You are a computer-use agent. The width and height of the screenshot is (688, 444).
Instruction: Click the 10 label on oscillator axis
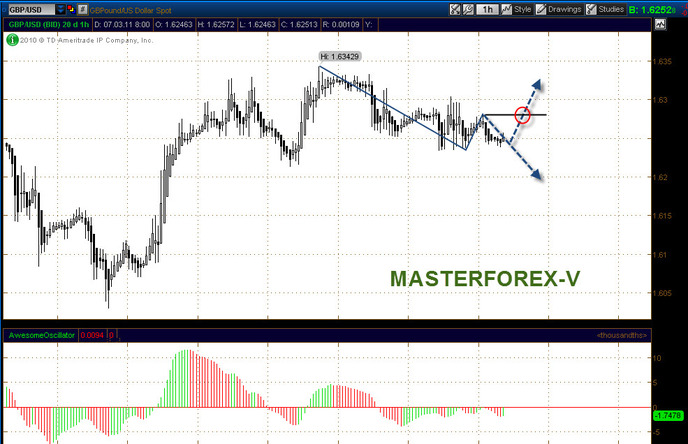coord(657,358)
